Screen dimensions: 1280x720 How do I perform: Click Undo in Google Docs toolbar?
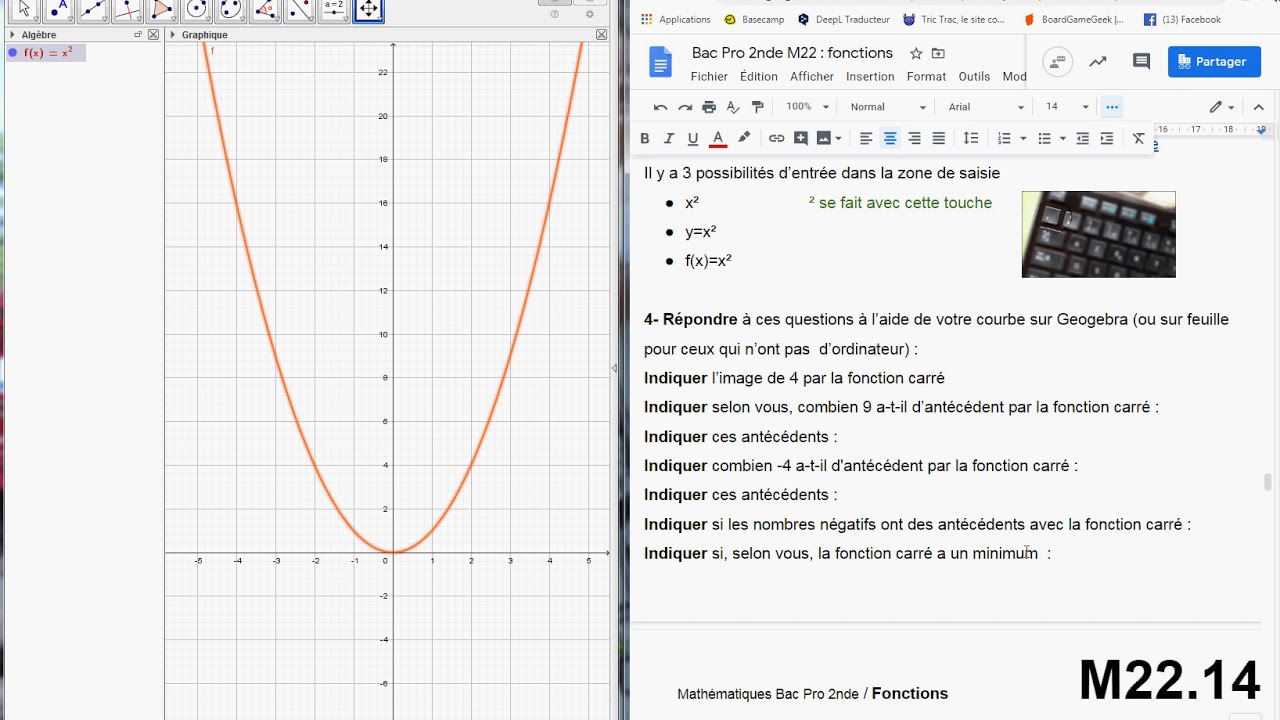coord(660,107)
